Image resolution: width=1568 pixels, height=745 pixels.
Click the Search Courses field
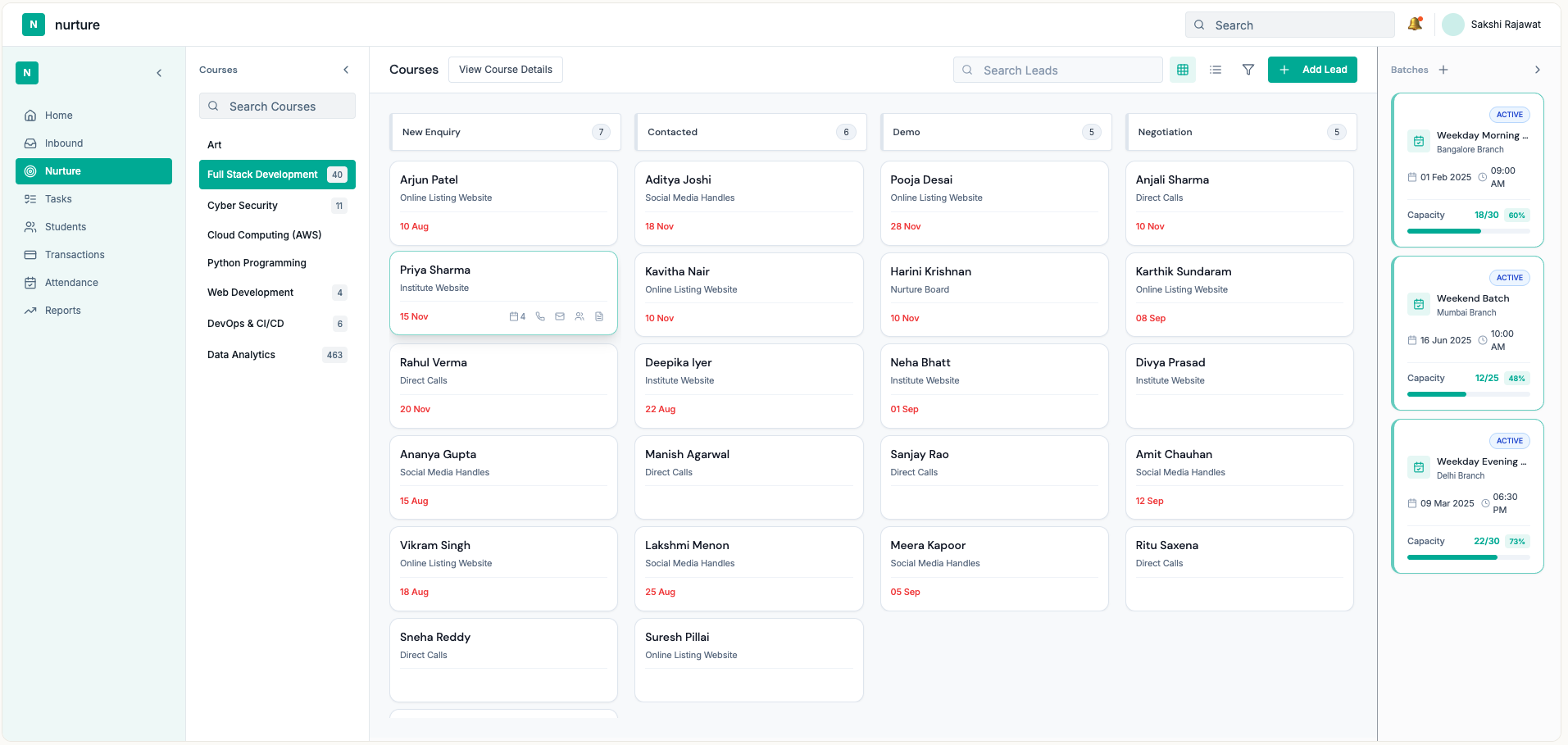277,106
